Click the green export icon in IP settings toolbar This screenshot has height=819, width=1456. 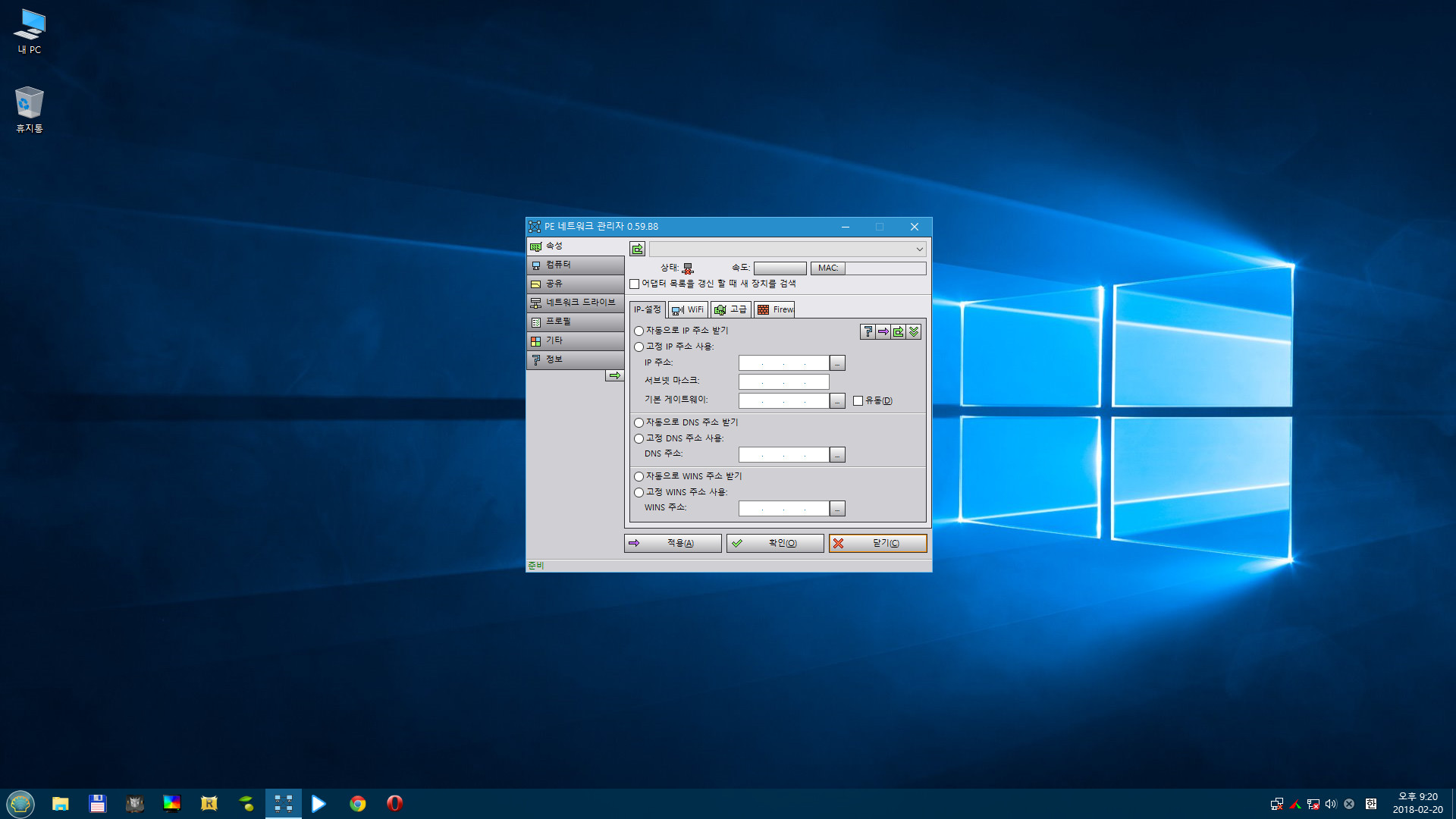point(898,332)
